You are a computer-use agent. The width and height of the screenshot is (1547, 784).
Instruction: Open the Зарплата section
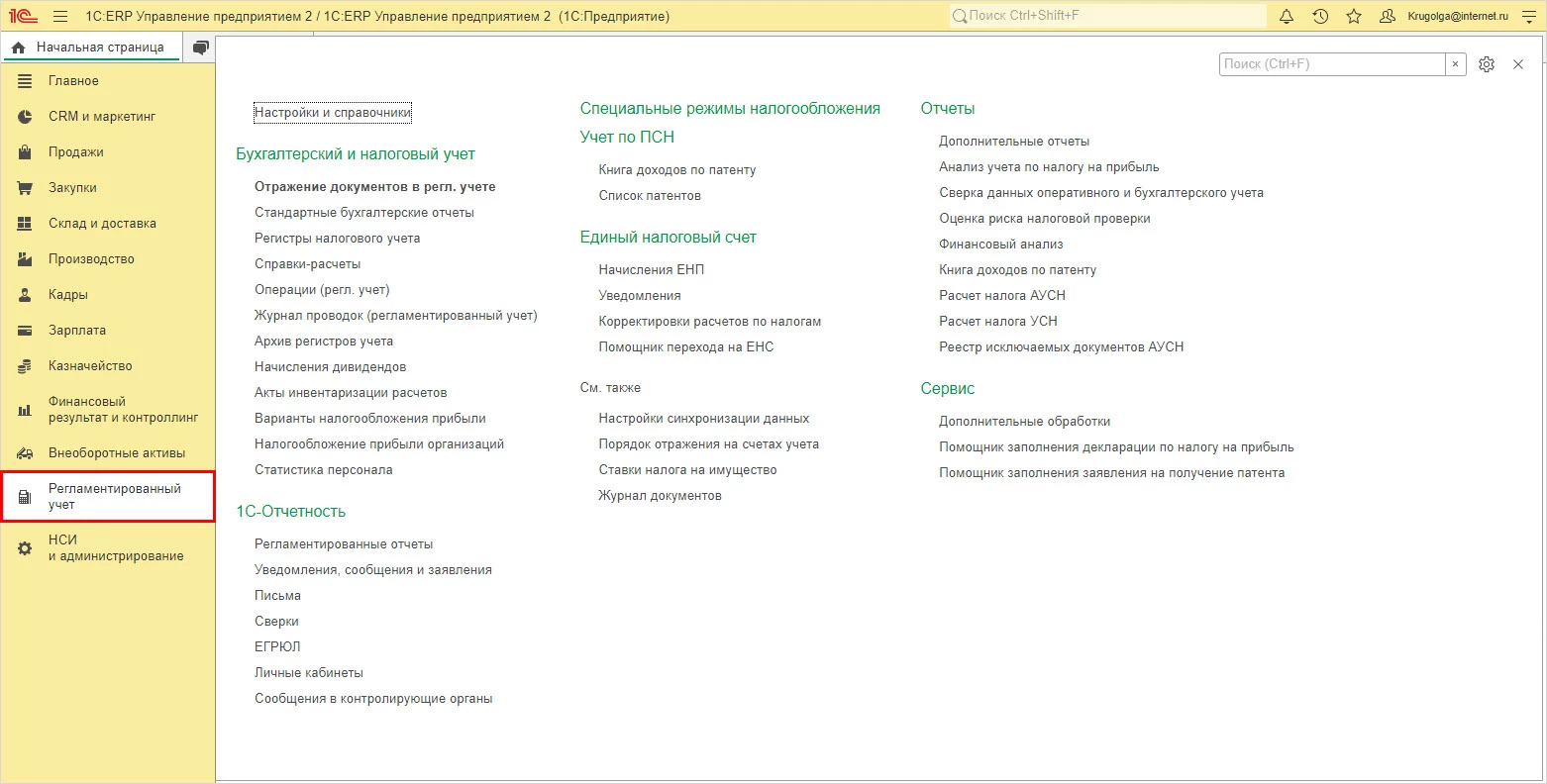[x=77, y=331]
